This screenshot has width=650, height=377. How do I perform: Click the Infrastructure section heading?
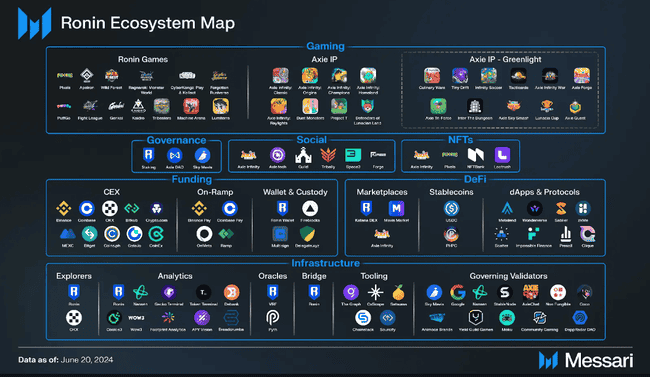(x=325, y=263)
